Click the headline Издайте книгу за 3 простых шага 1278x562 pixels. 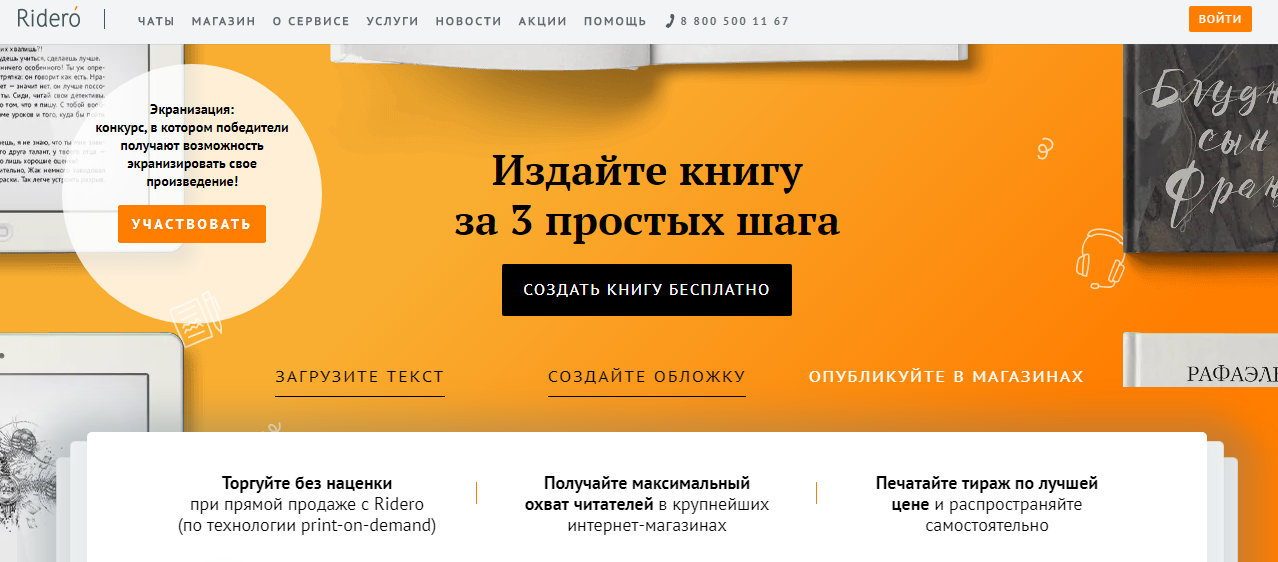coord(647,197)
